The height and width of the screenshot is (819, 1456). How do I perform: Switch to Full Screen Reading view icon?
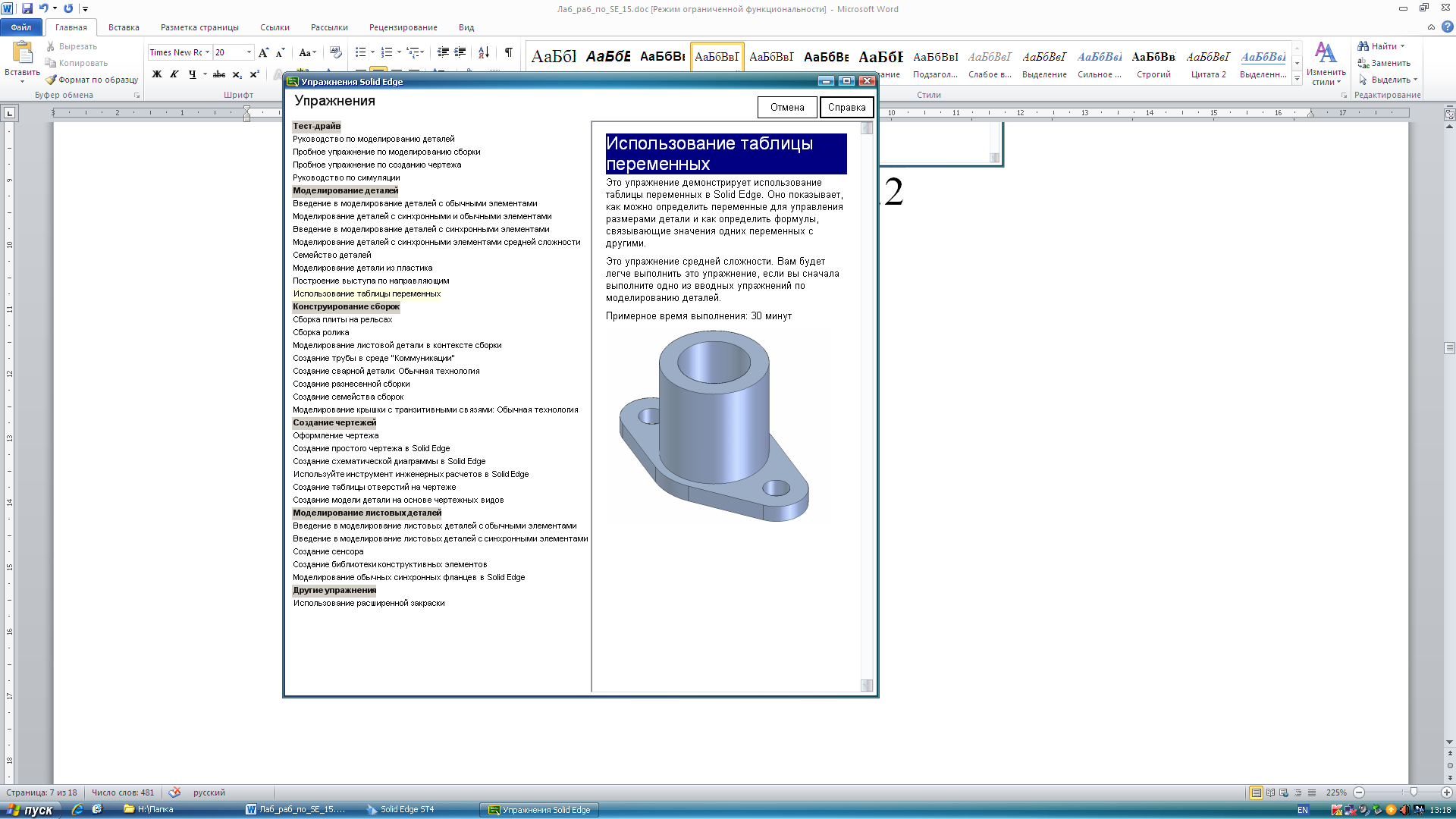tap(1270, 792)
